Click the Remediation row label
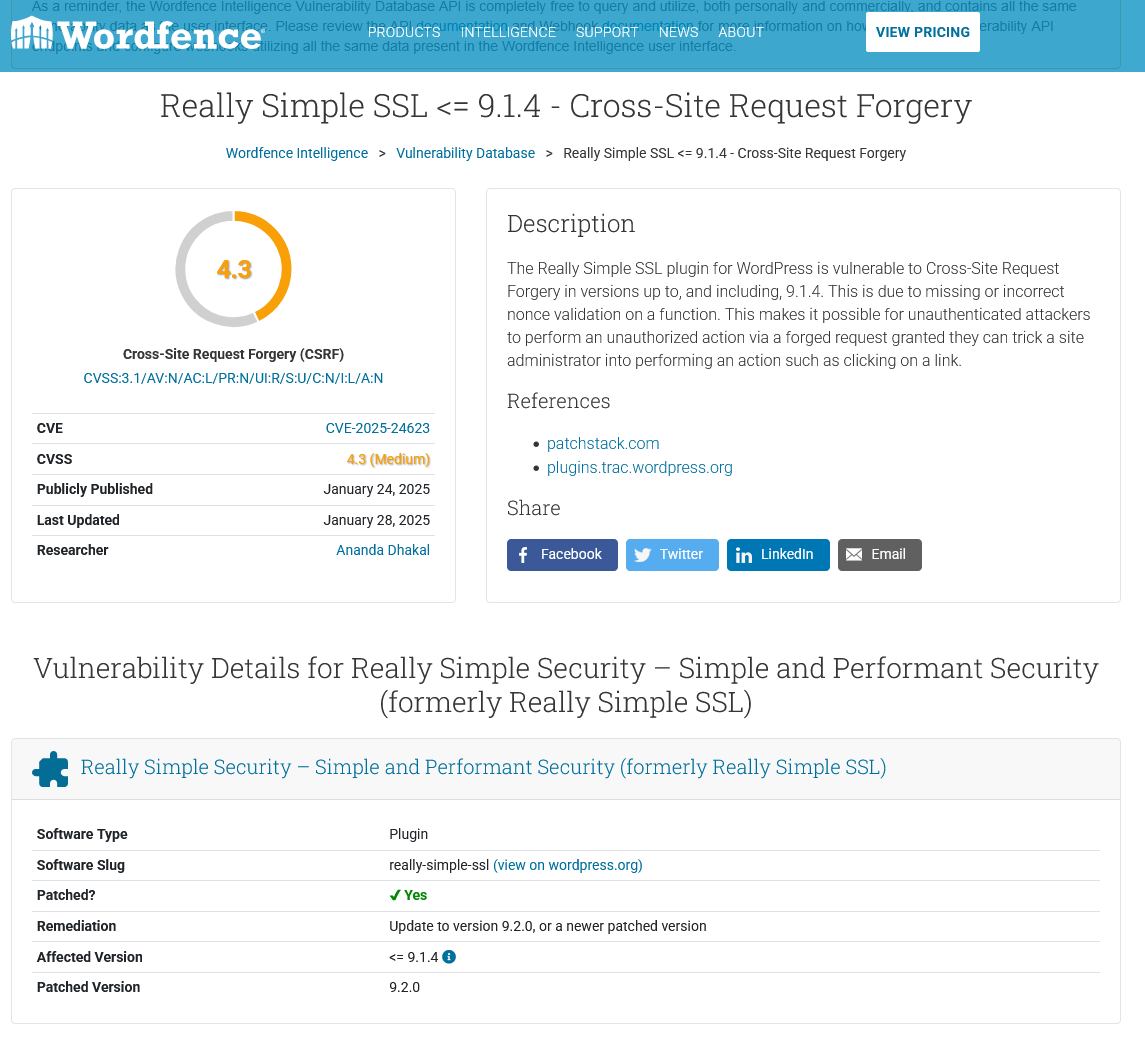Viewport: 1145px width, 1043px height. click(x=76, y=927)
